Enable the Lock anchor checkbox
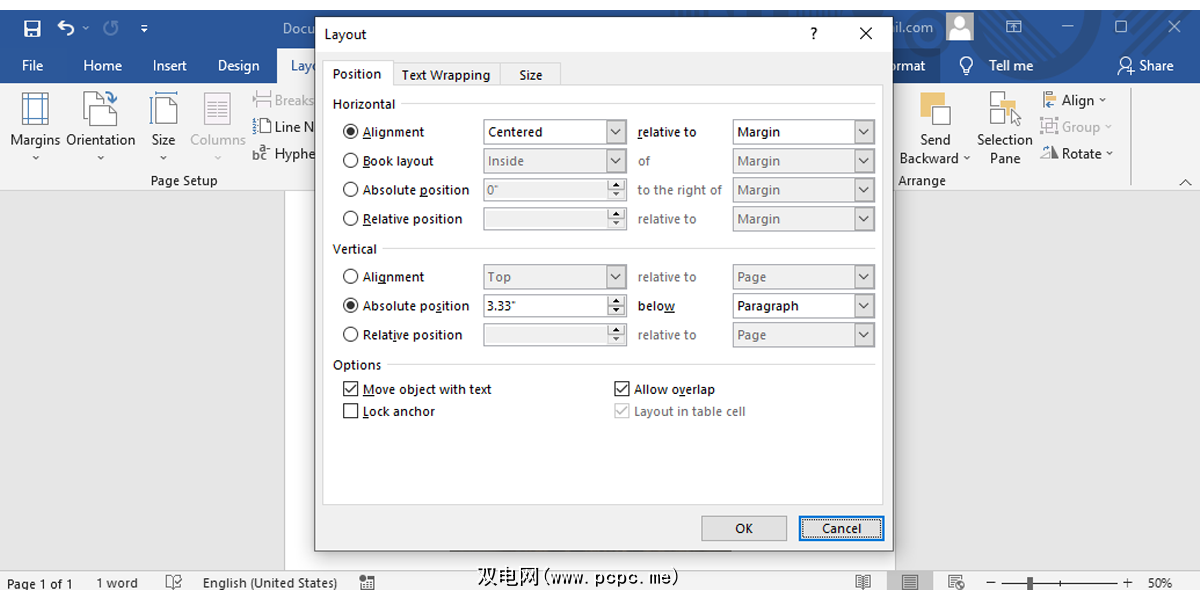 pos(351,412)
